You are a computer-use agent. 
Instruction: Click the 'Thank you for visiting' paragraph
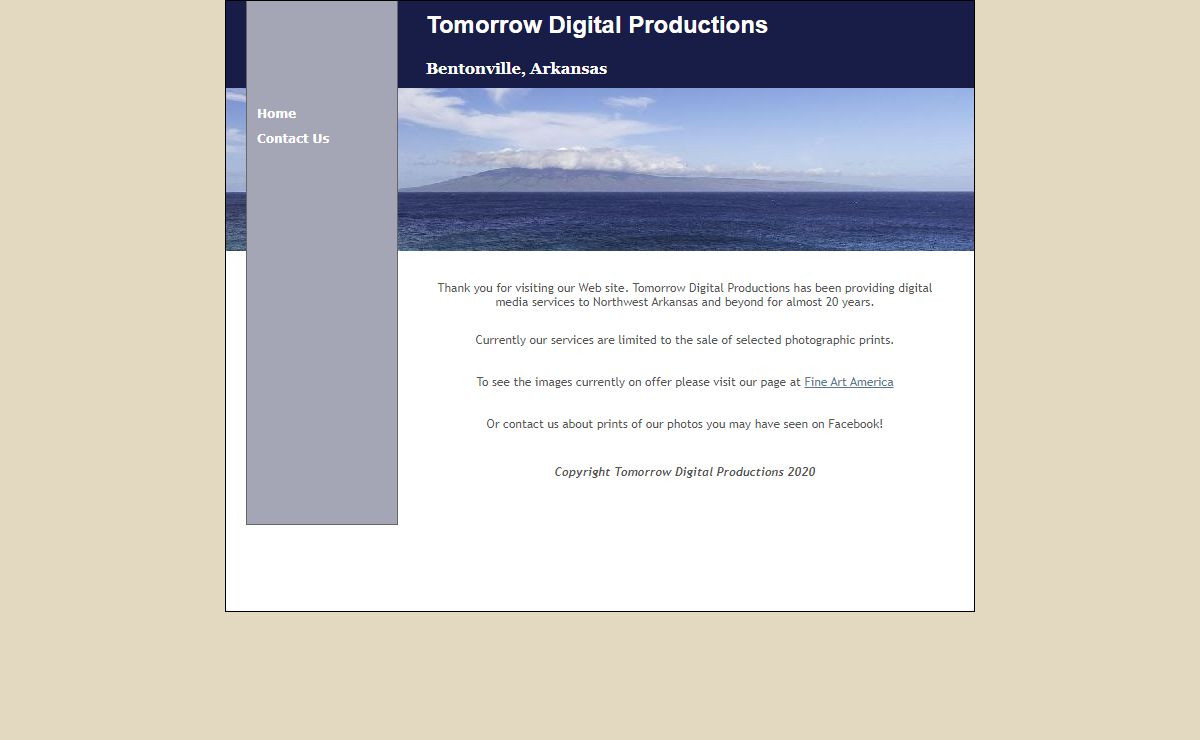[x=685, y=295]
